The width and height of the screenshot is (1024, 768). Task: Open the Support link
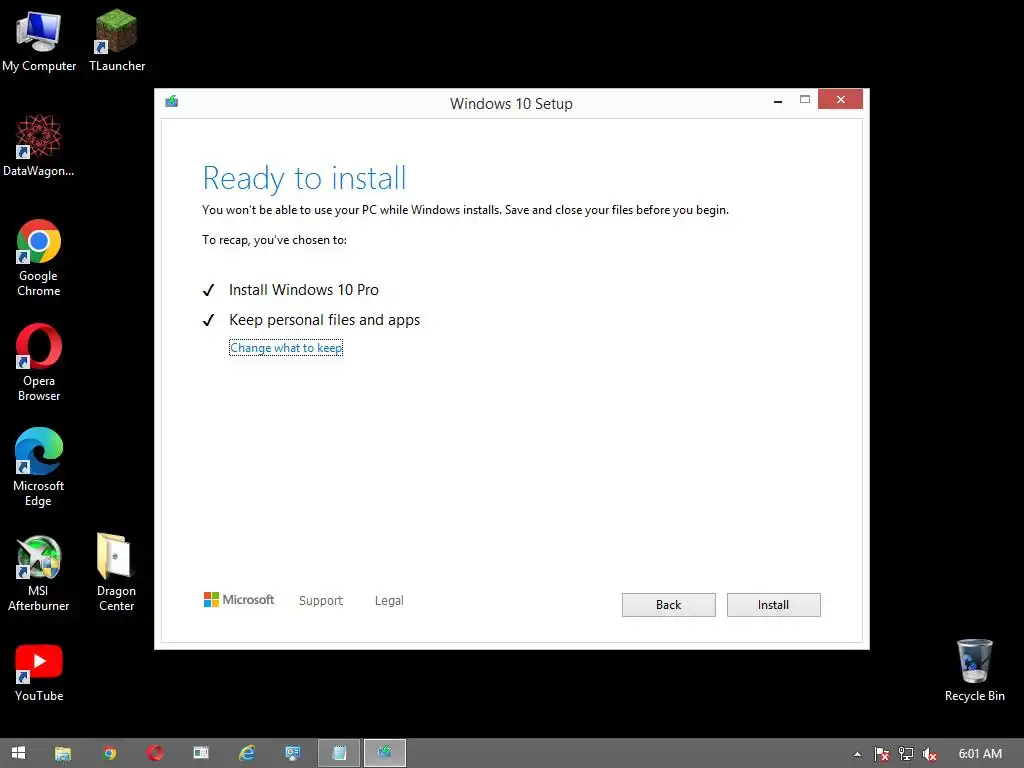(321, 600)
